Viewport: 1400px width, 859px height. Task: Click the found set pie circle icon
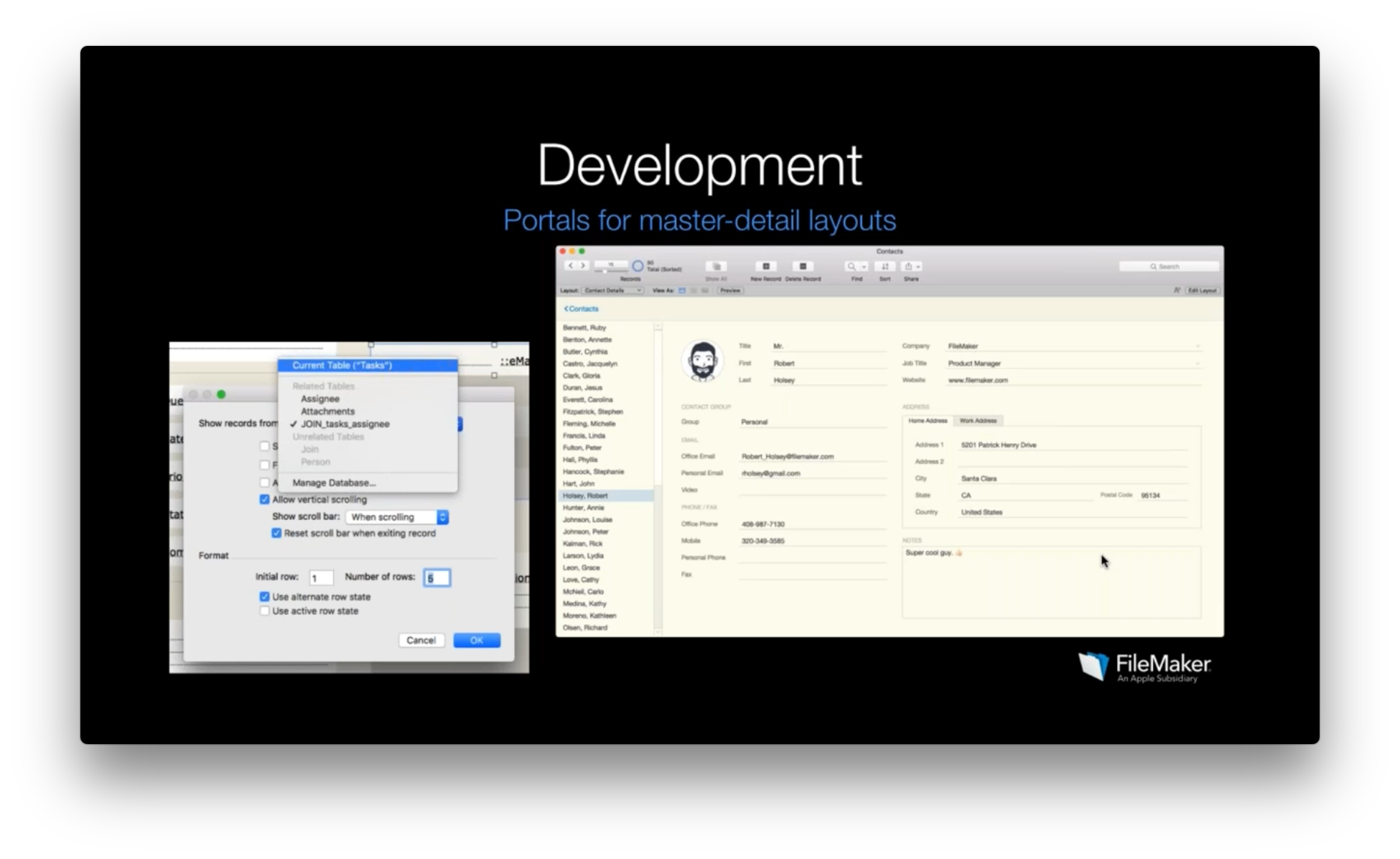coord(638,266)
